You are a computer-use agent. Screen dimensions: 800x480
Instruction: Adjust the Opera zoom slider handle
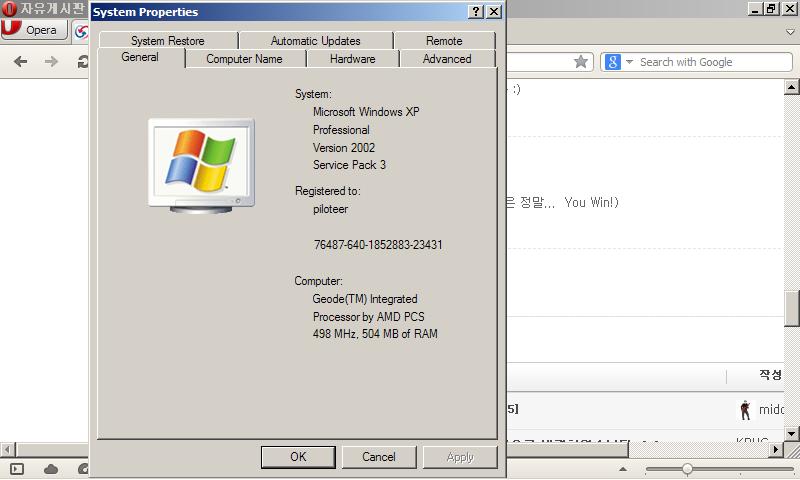pos(687,469)
